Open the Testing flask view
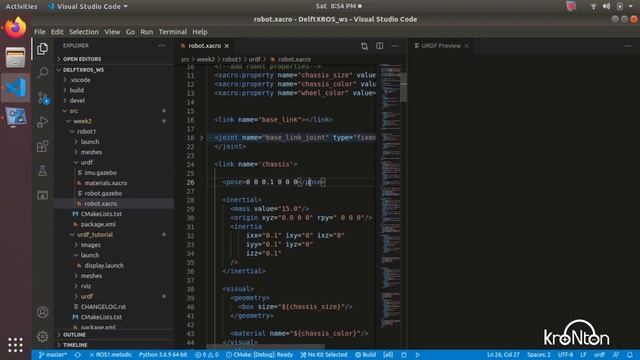 click(x=42, y=171)
